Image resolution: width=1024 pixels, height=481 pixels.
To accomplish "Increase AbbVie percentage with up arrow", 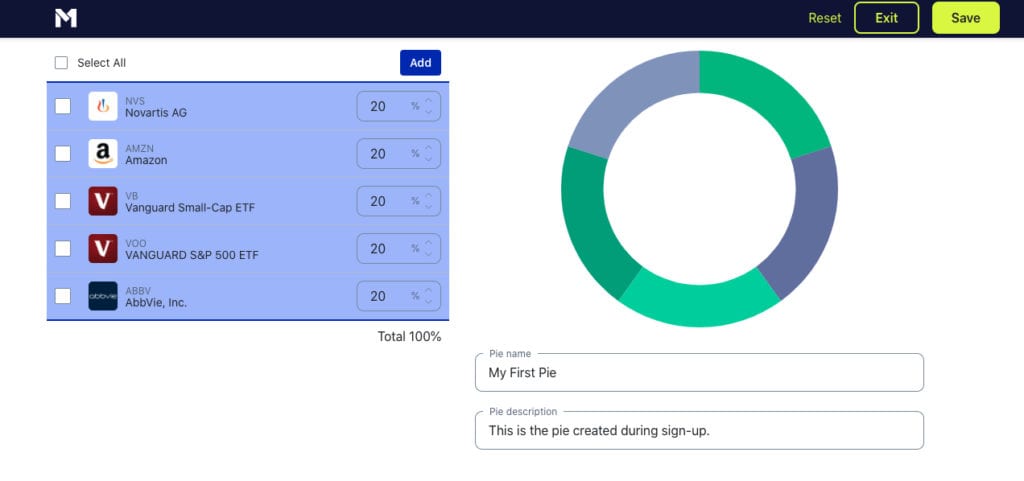I will (x=428, y=291).
